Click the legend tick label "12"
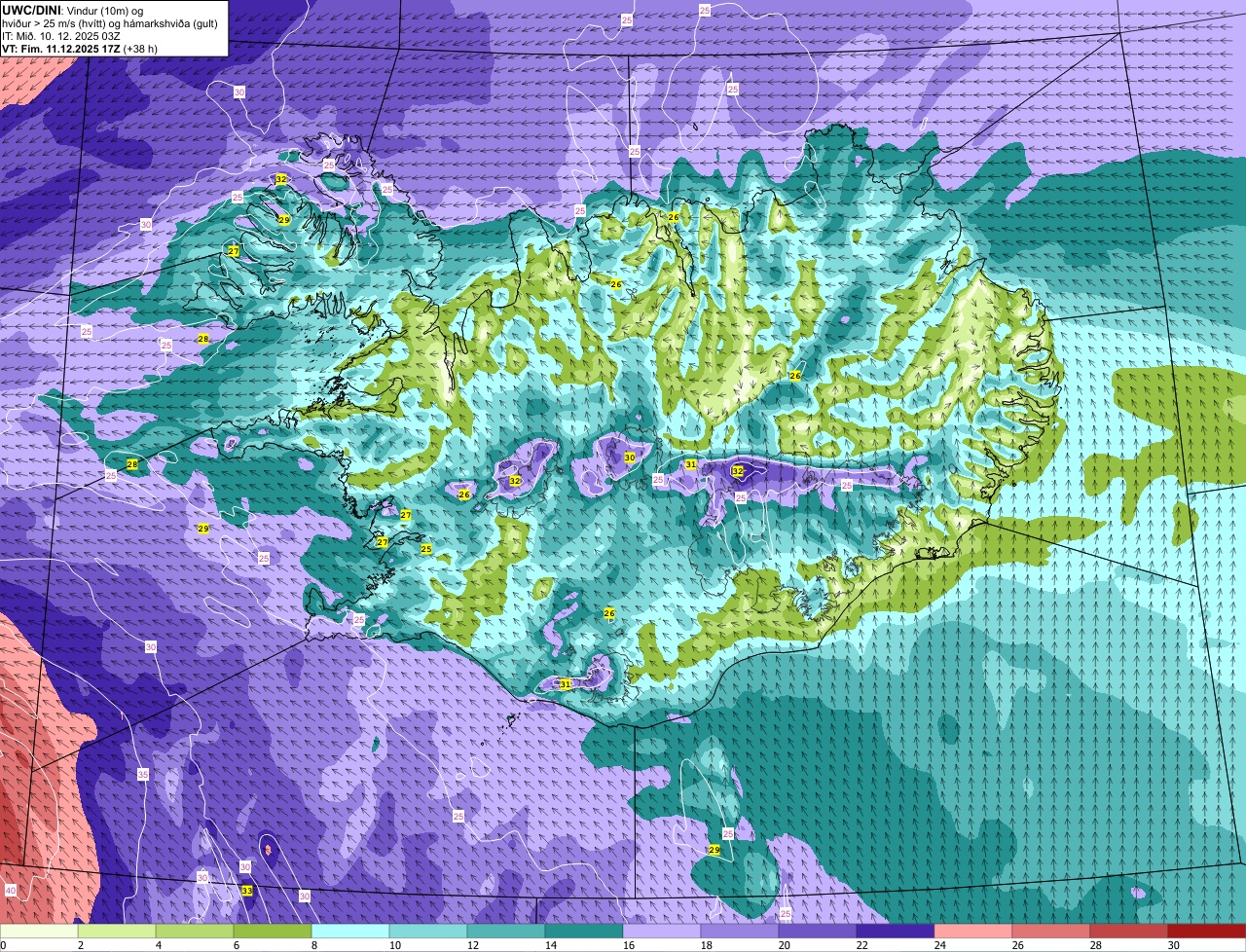This screenshot has width=1246, height=952. 472,945
